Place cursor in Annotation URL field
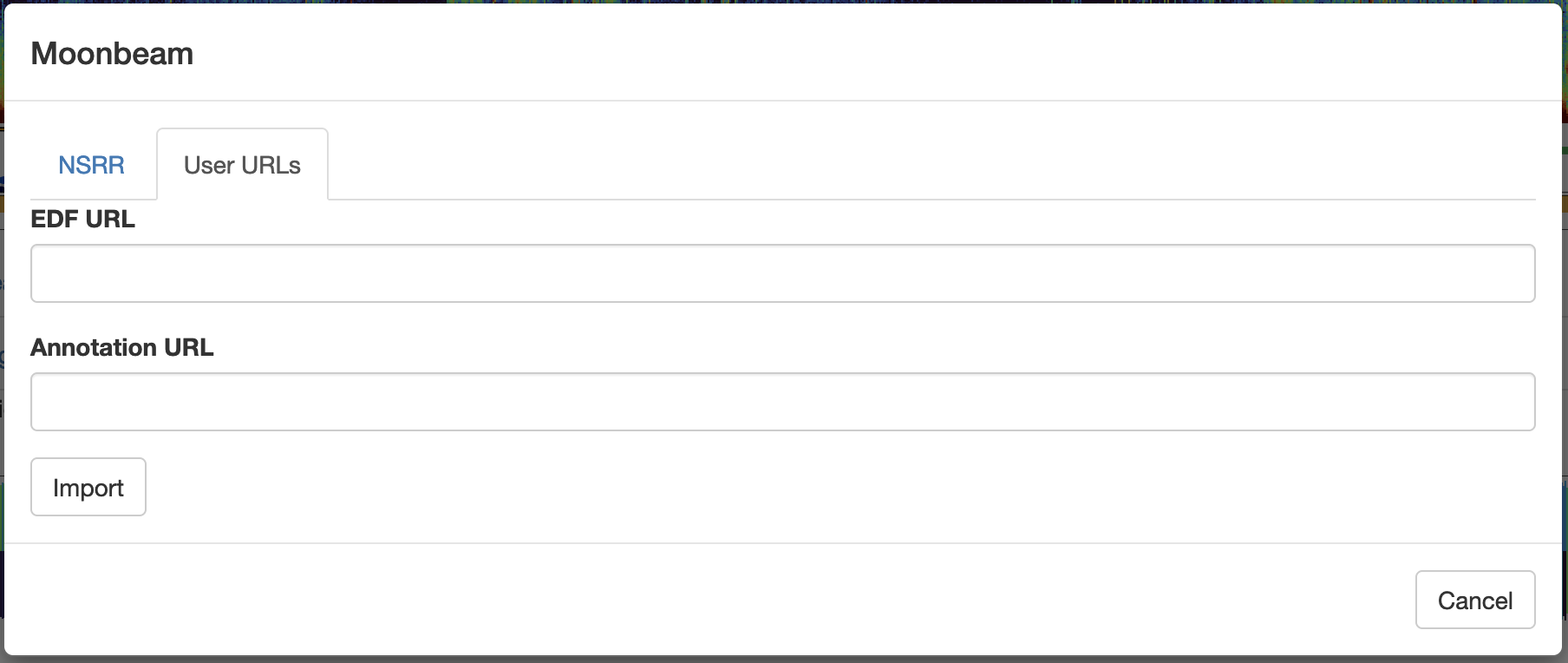Viewport: 1568px width, 663px height. [782, 402]
